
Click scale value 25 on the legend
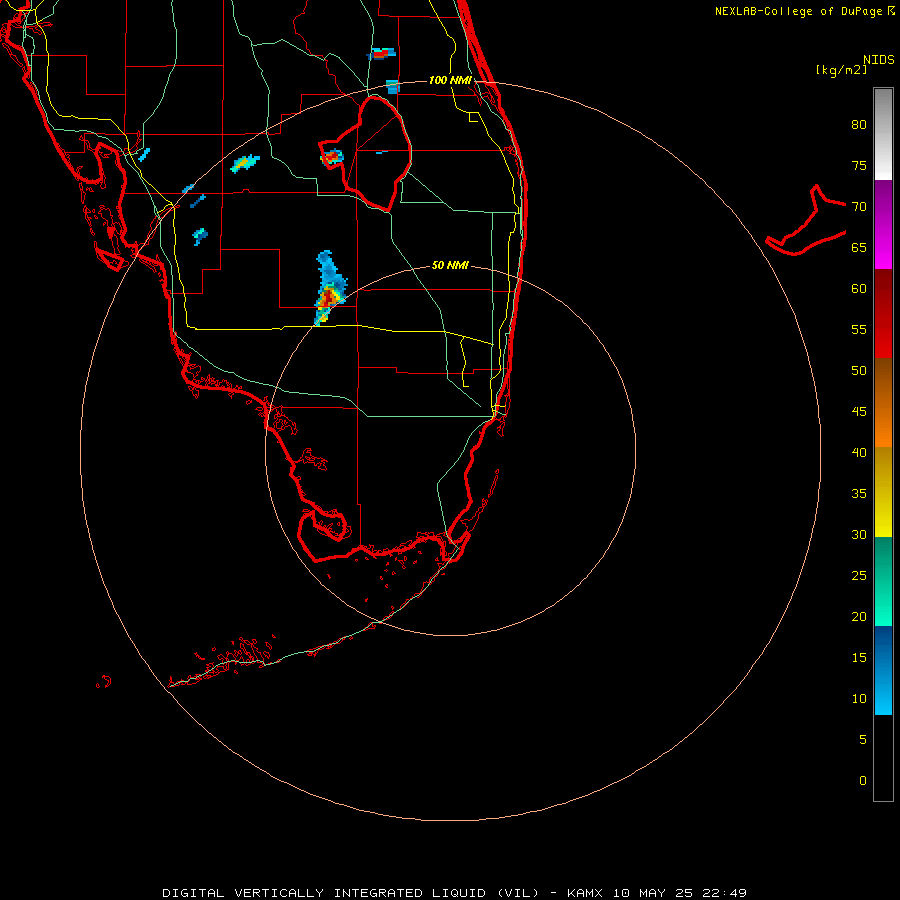859,576
